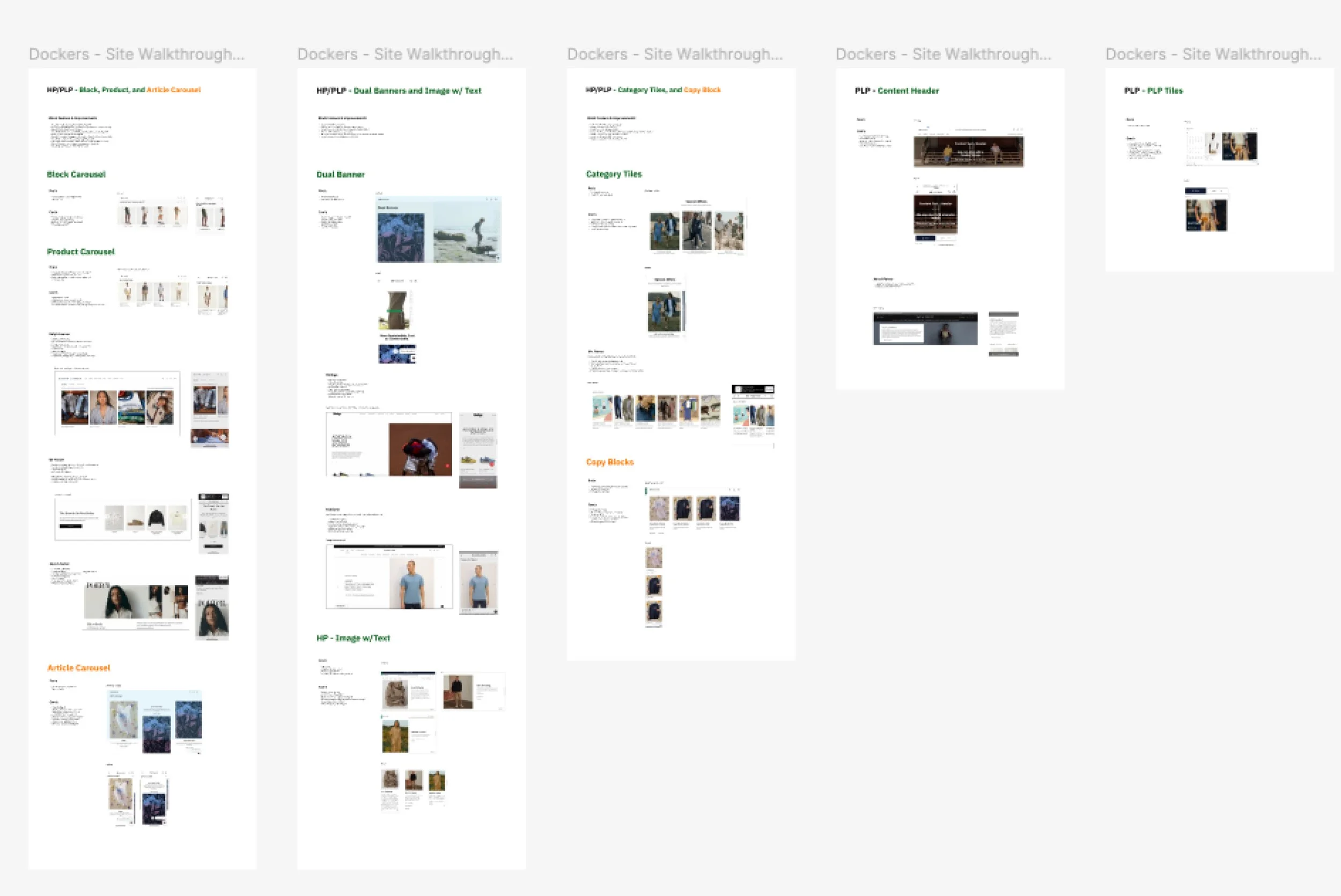This screenshot has width=1341, height=896.
Task: Select the orange Copy Blocks heading
Action: [x=609, y=462]
